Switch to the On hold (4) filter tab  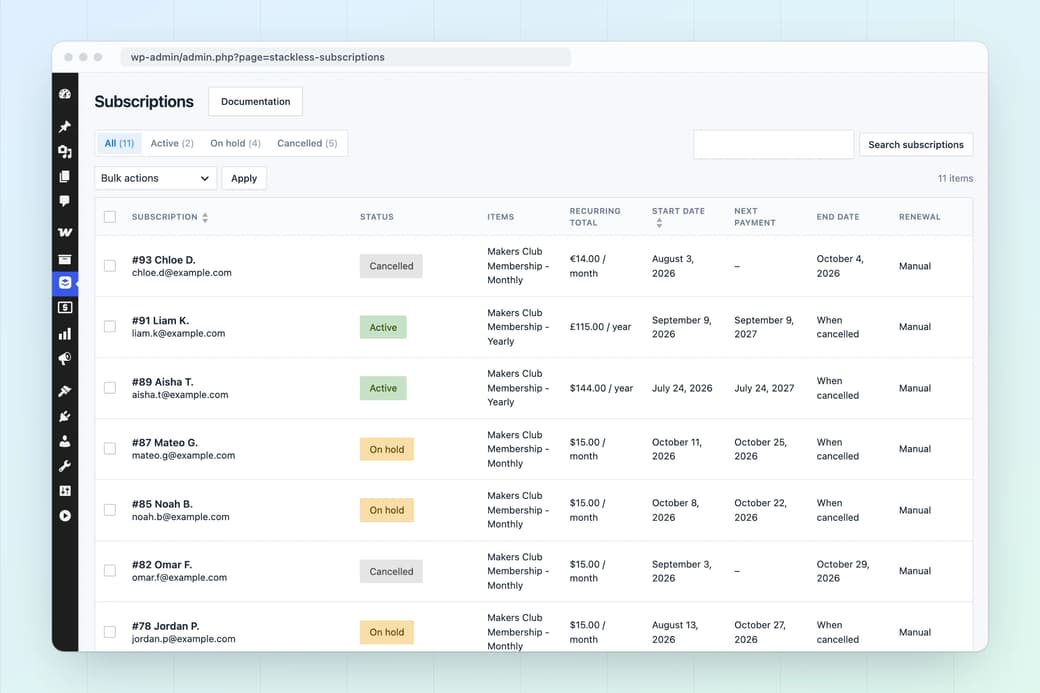(x=235, y=143)
